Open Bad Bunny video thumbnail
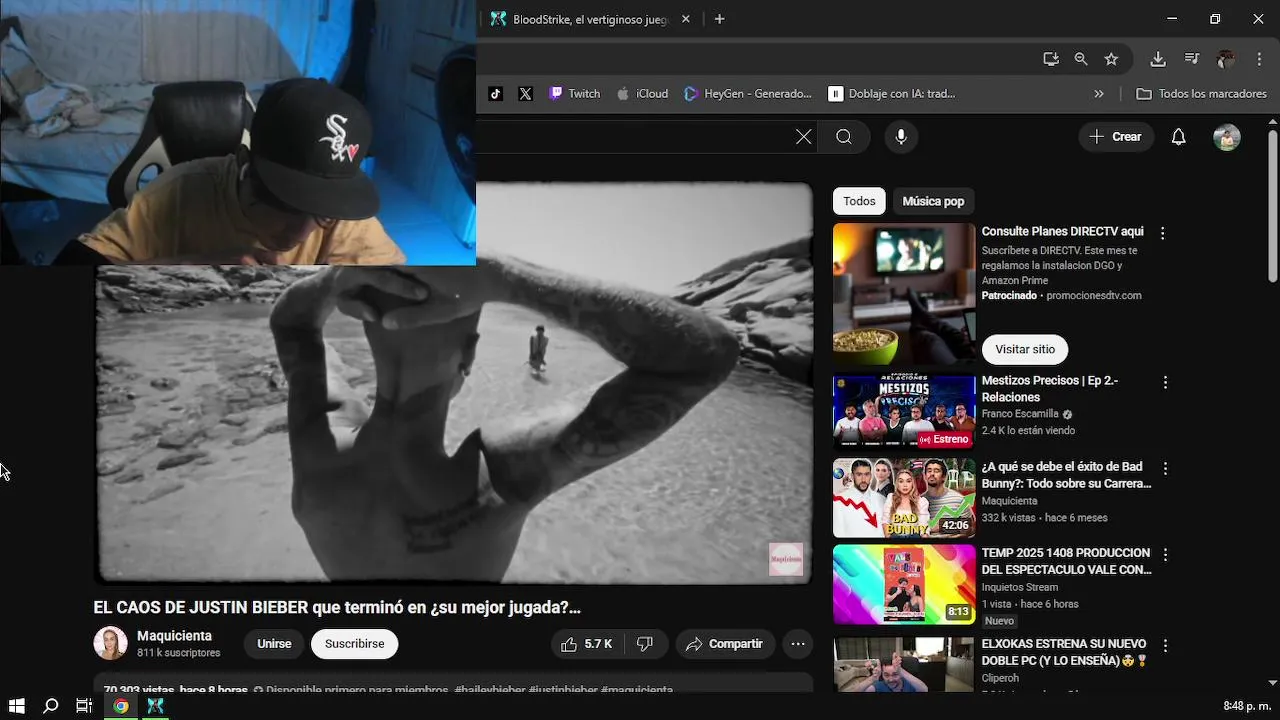The image size is (1280, 720). coord(904,498)
